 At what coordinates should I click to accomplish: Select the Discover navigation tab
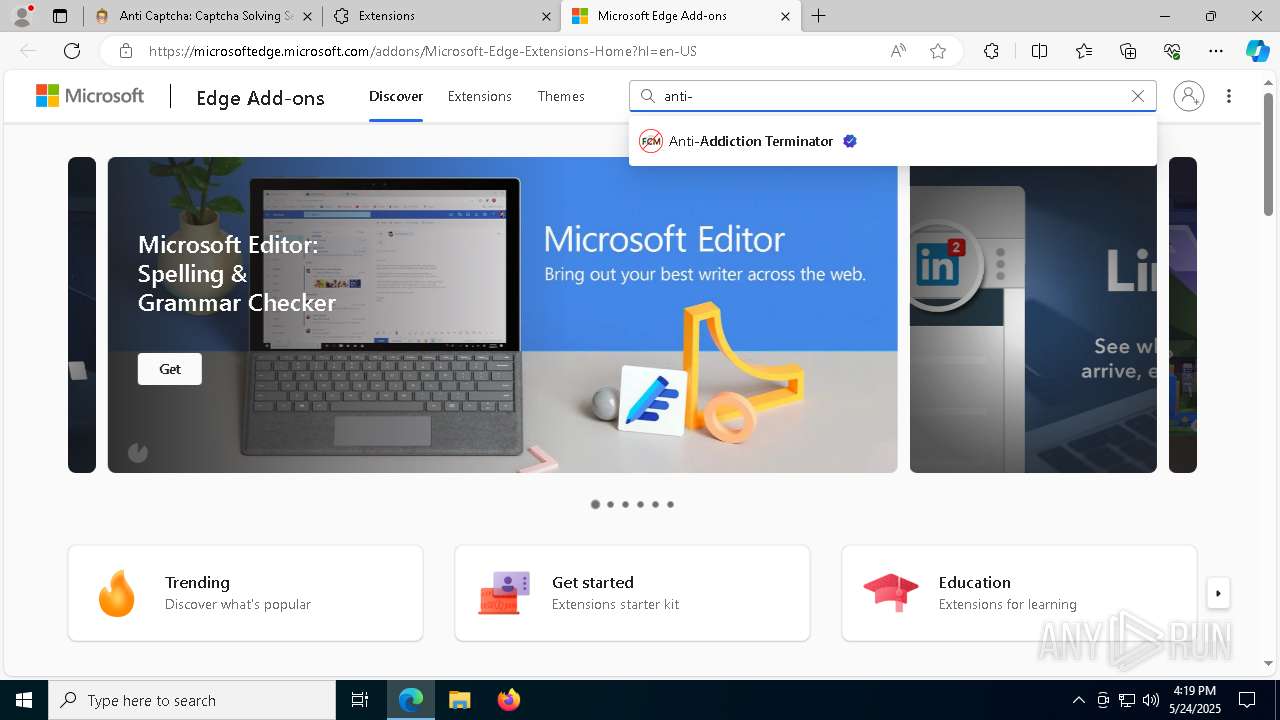coord(396,96)
